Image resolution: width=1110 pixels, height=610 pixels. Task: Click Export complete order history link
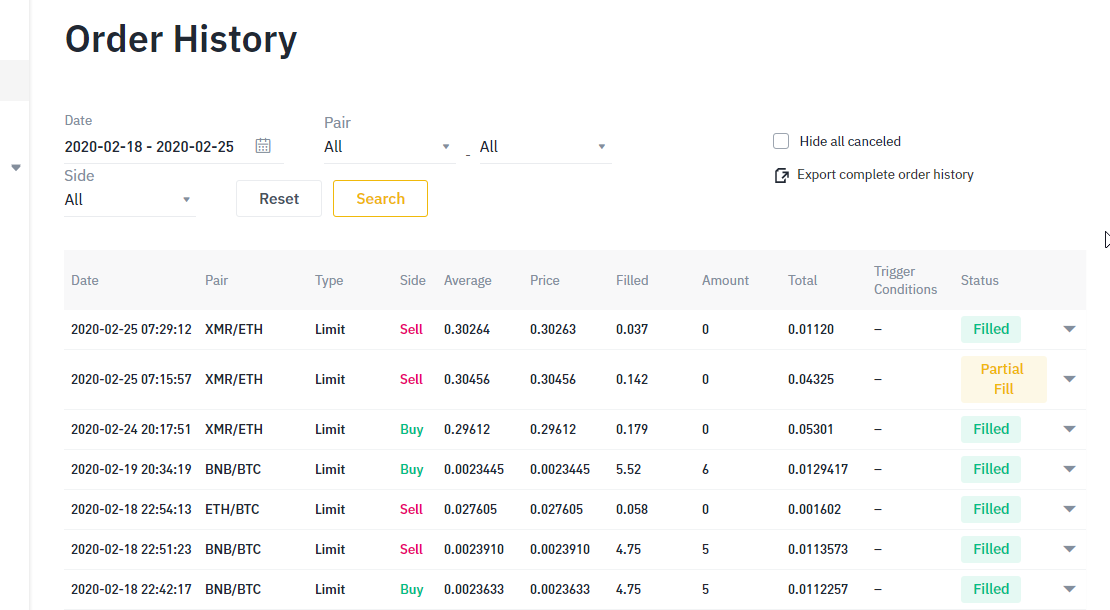point(885,175)
